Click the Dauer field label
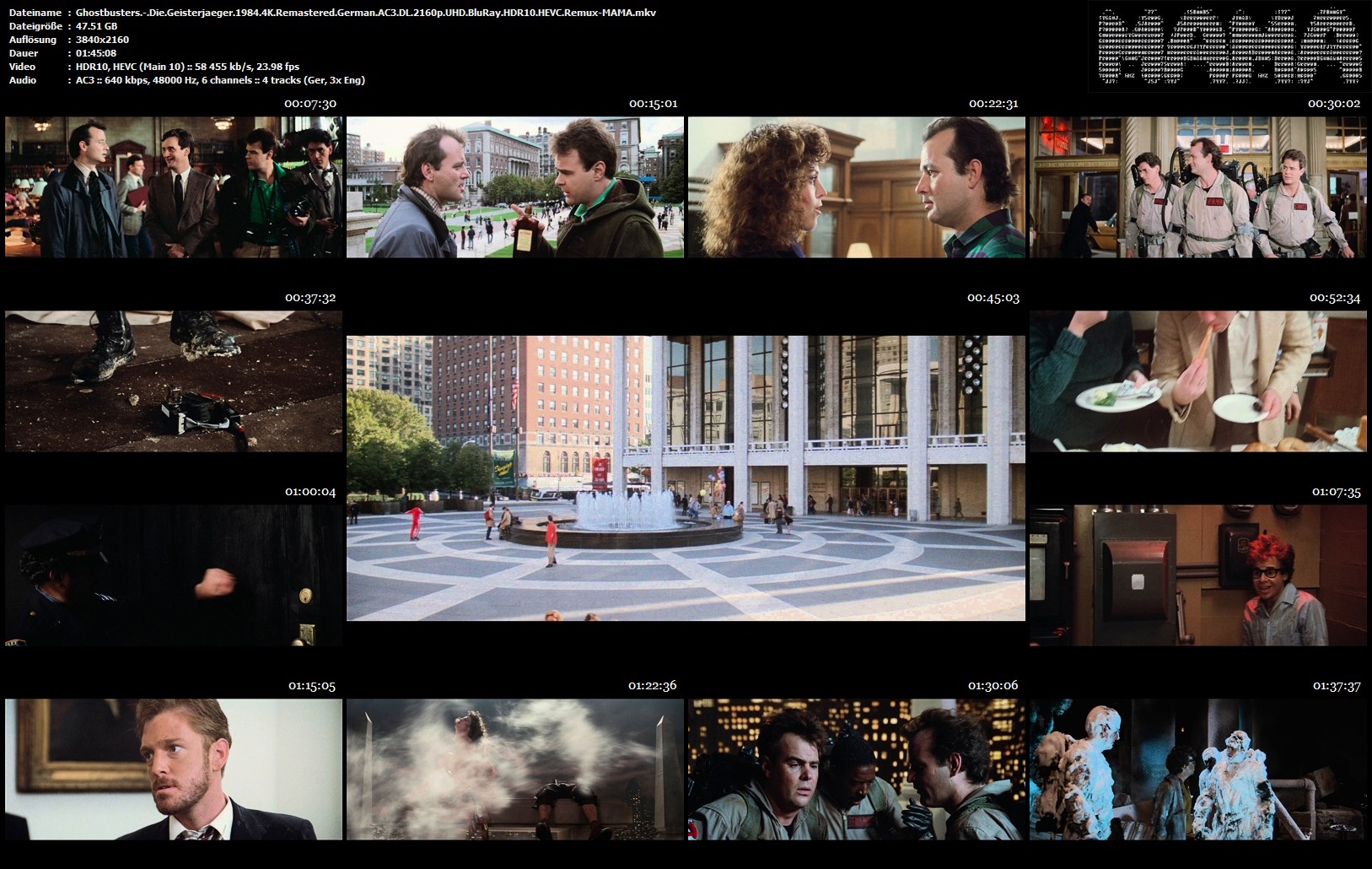Image resolution: width=1372 pixels, height=869 pixels. pyautogui.click(x=24, y=53)
